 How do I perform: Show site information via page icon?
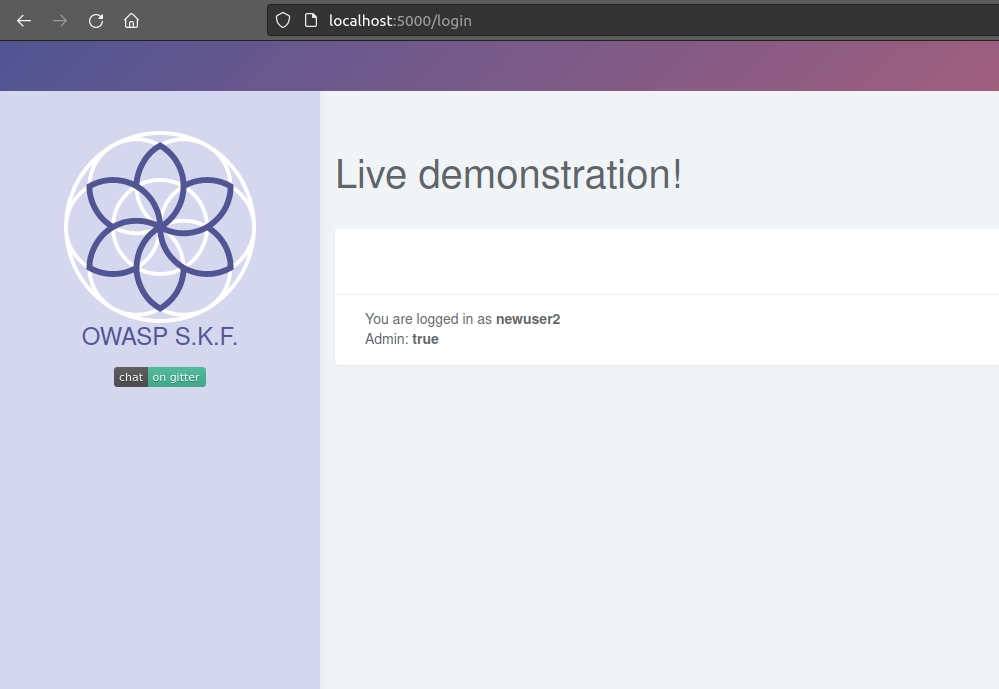(310, 20)
